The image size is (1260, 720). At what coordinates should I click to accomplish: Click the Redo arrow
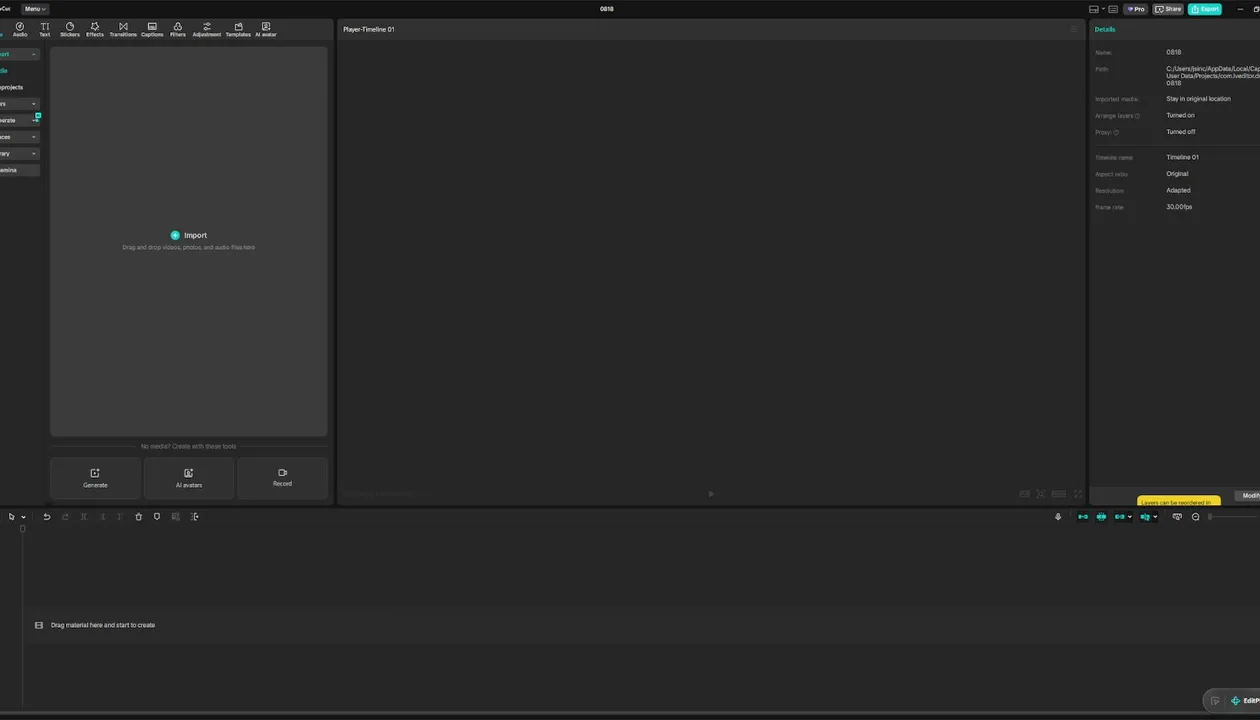(x=65, y=517)
